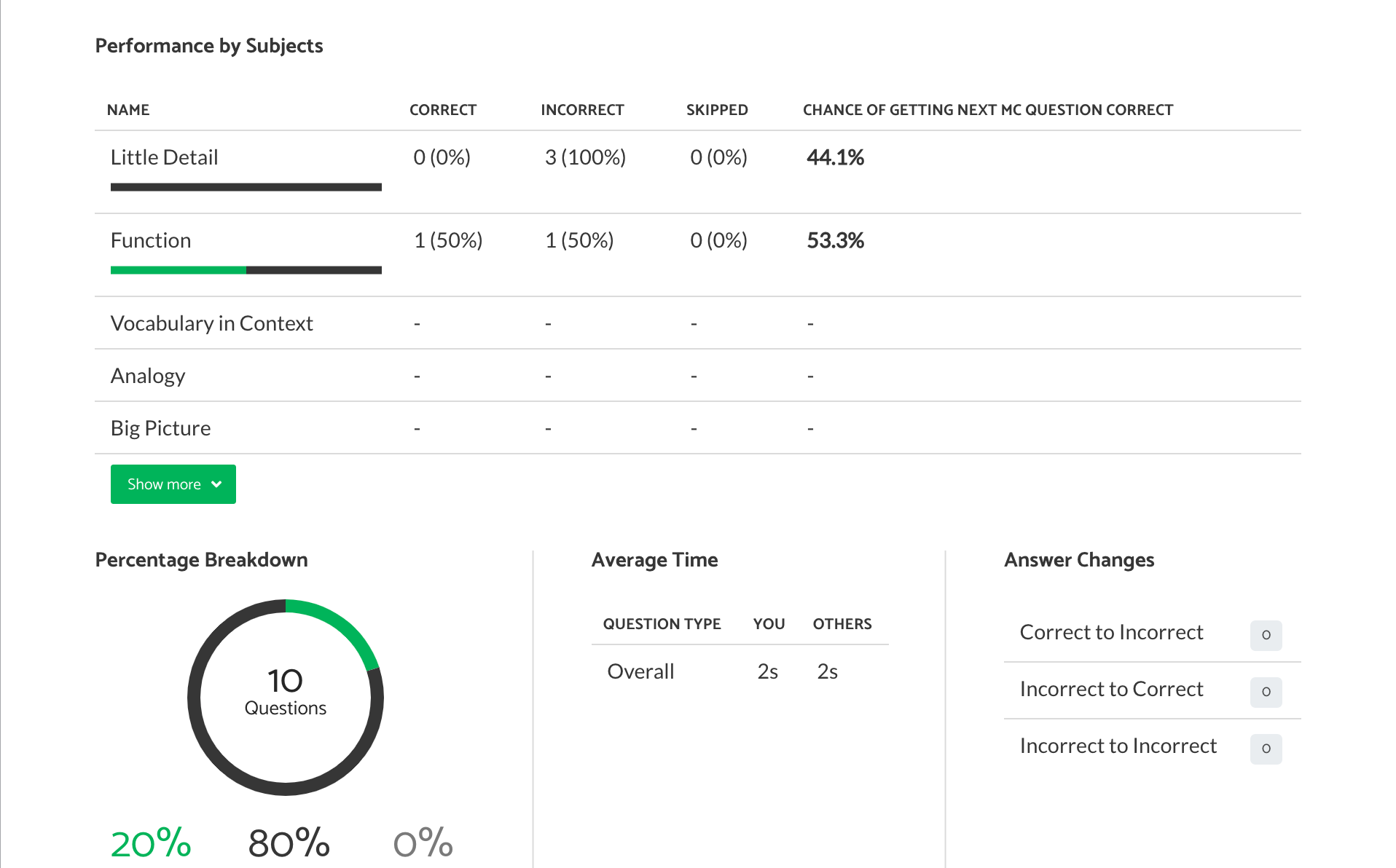
Task: Select the 10 Questions chart center
Action: tap(285, 692)
